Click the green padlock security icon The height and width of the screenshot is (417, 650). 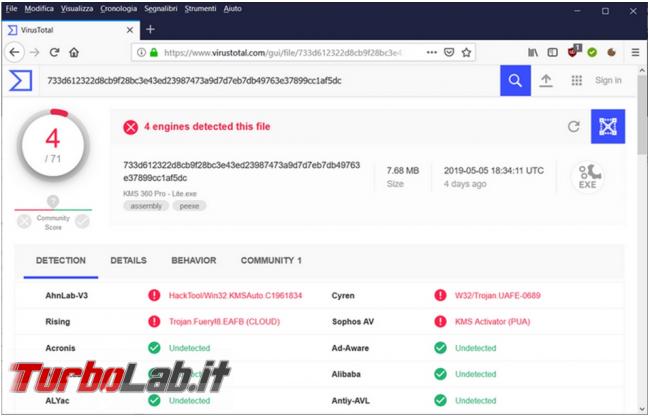pyautogui.click(x=154, y=52)
